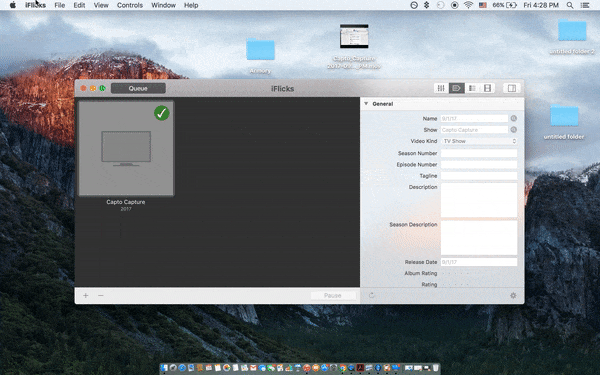Screen dimensions: 600x375
Task: Click the Capto Capture title under thumbnail
Action: [x=126, y=202]
